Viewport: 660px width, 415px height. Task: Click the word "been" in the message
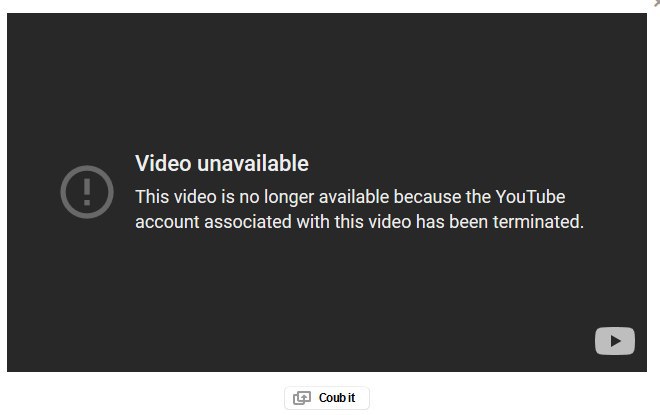click(x=468, y=222)
